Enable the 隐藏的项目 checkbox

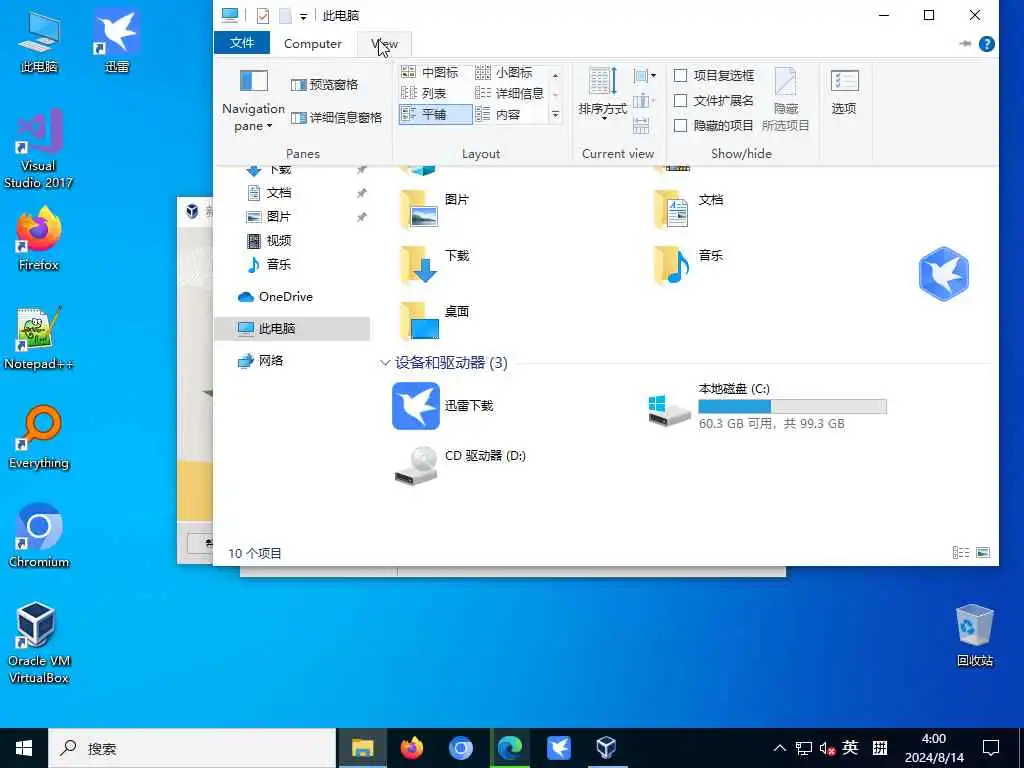[x=680, y=125]
